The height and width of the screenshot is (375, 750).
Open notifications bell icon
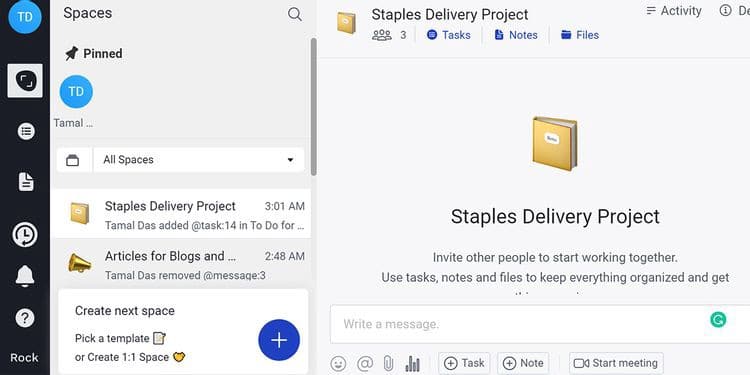(x=25, y=276)
